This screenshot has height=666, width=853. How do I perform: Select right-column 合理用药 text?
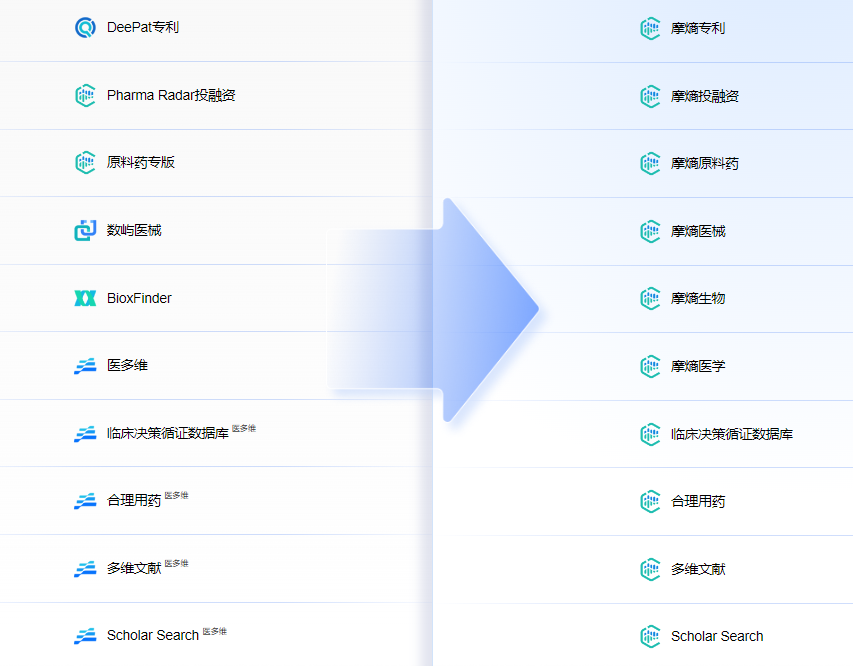tap(698, 502)
